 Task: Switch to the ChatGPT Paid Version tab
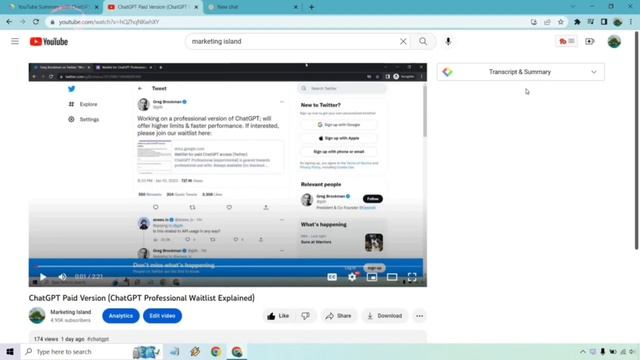tap(153, 7)
